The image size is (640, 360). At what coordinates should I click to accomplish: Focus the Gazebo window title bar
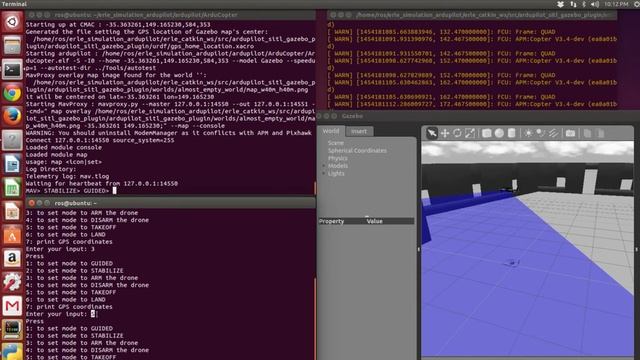478,116
